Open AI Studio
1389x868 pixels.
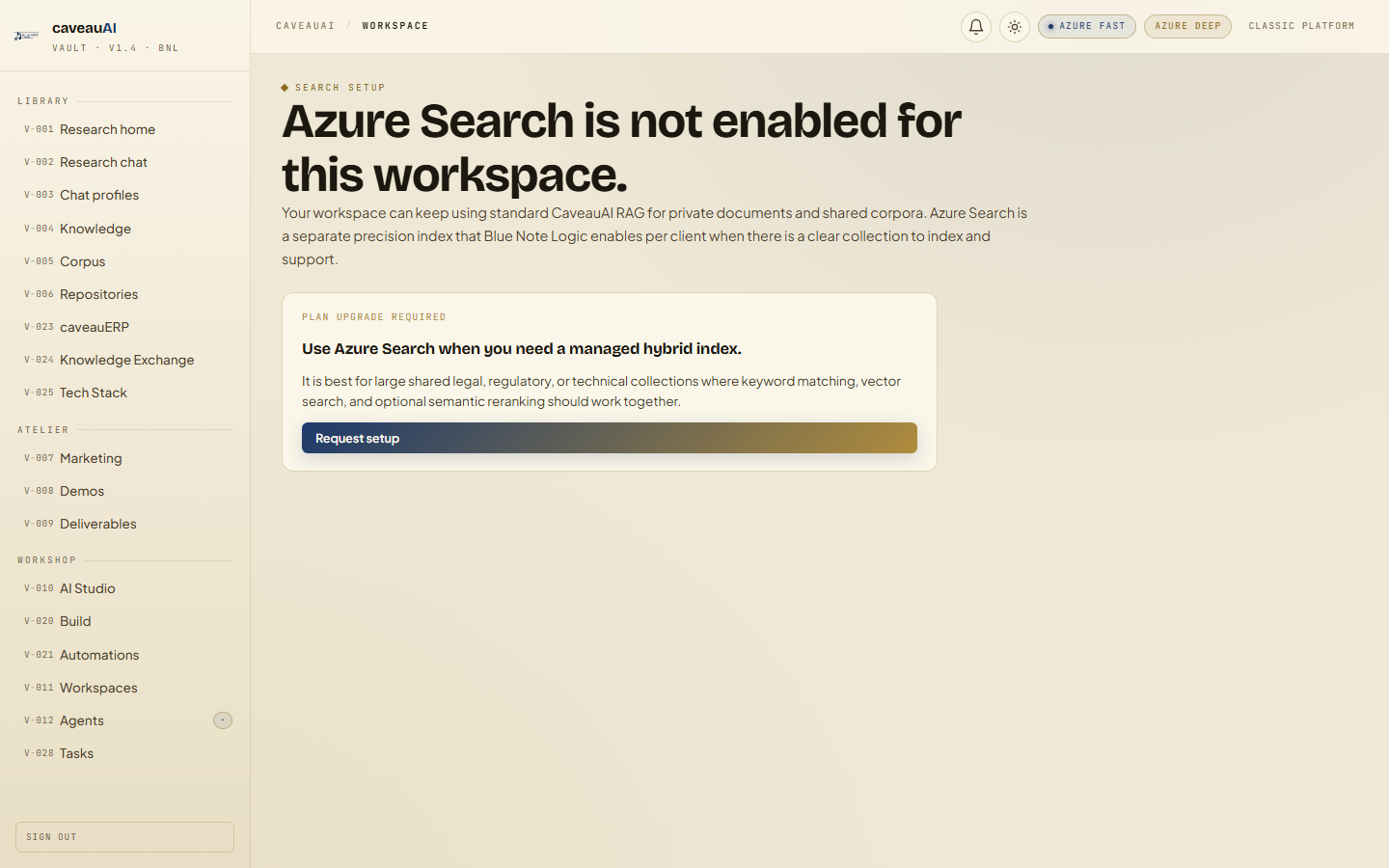tap(125, 588)
